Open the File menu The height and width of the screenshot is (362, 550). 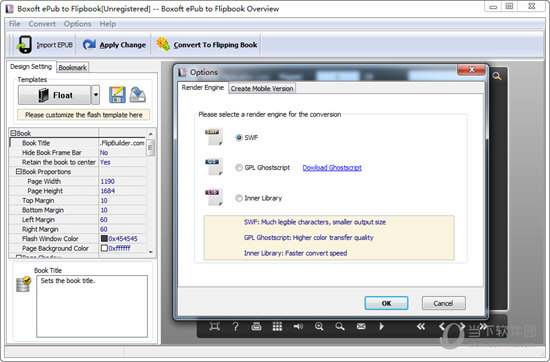[x=14, y=24]
